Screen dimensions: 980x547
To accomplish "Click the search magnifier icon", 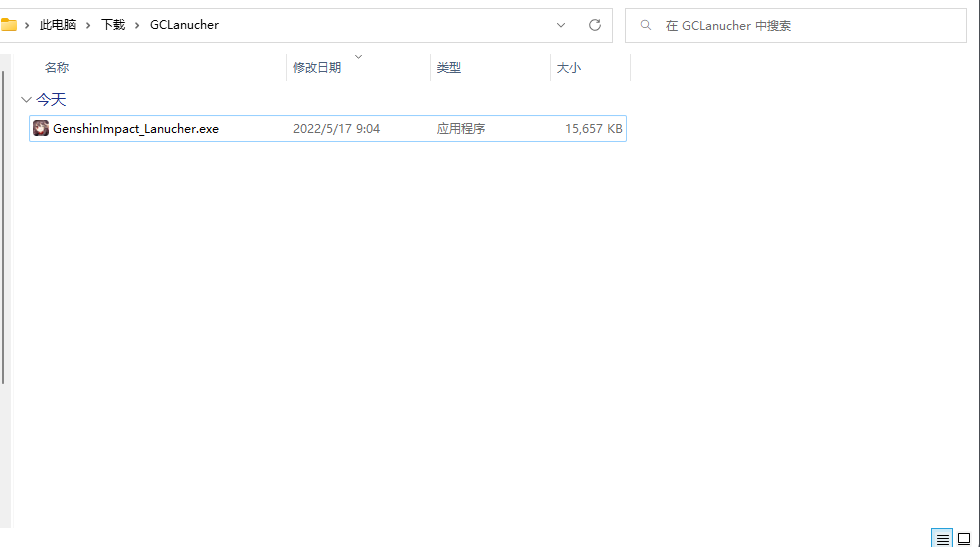I will coord(646,25).
